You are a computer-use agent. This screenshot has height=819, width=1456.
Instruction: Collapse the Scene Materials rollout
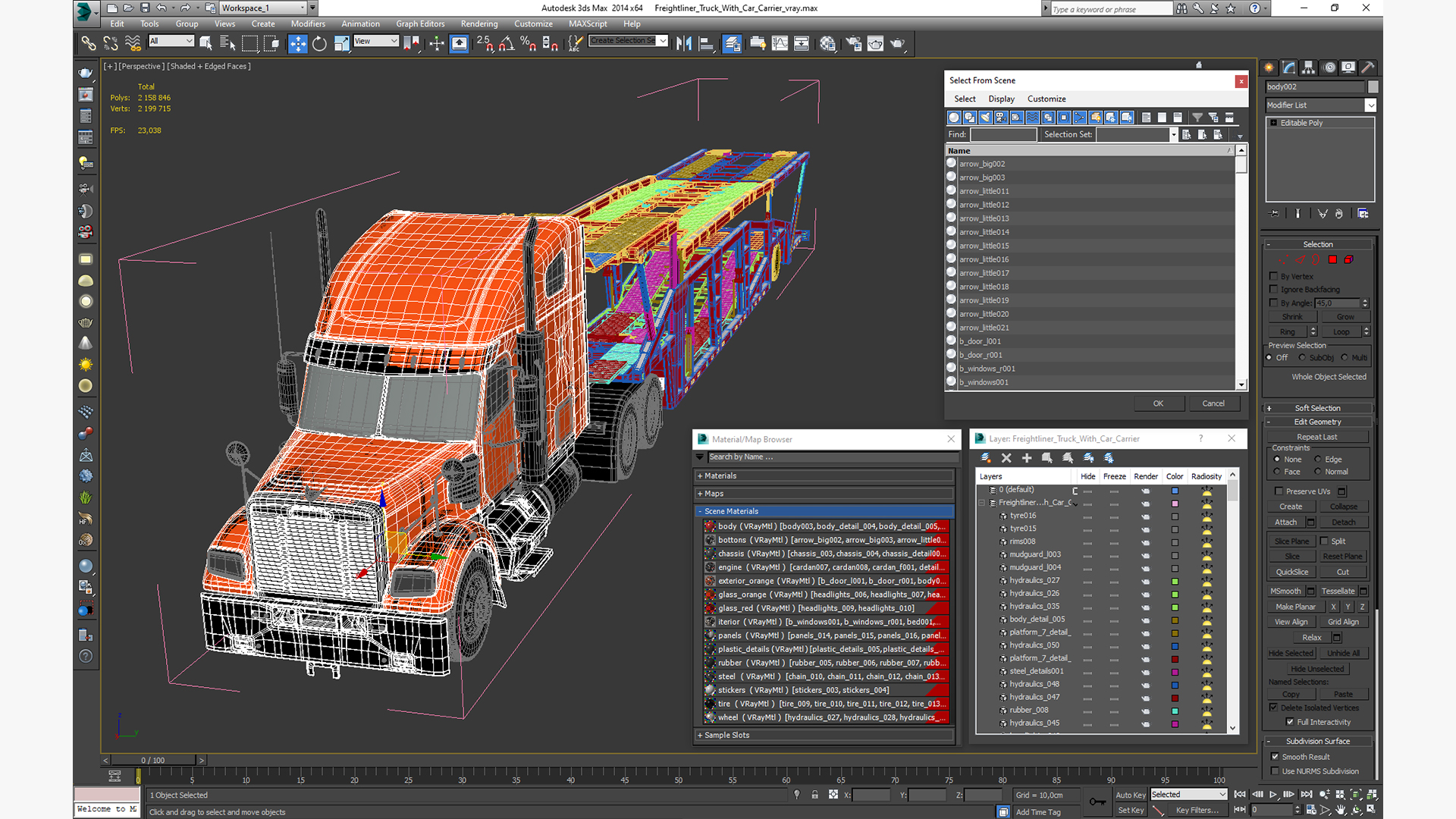(x=824, y=511)
